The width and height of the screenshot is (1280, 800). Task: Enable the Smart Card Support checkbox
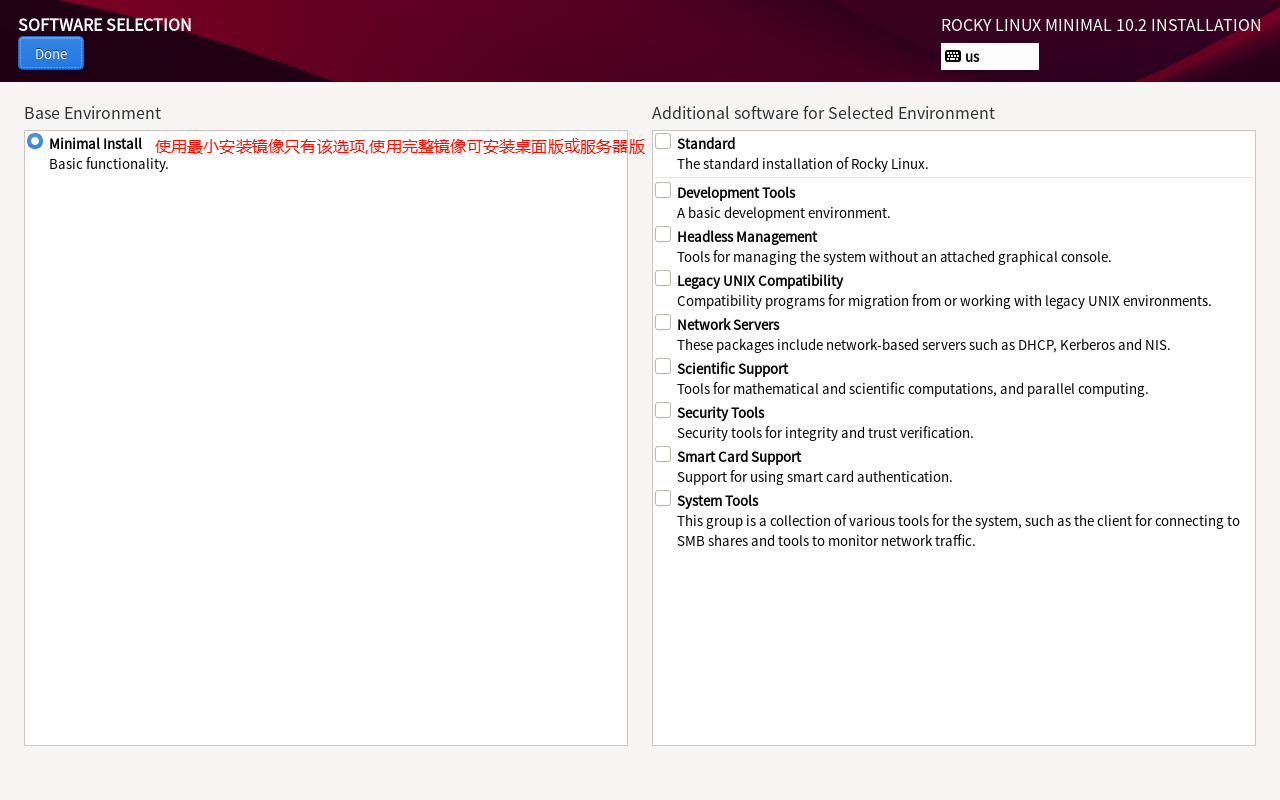click(663, 454)
